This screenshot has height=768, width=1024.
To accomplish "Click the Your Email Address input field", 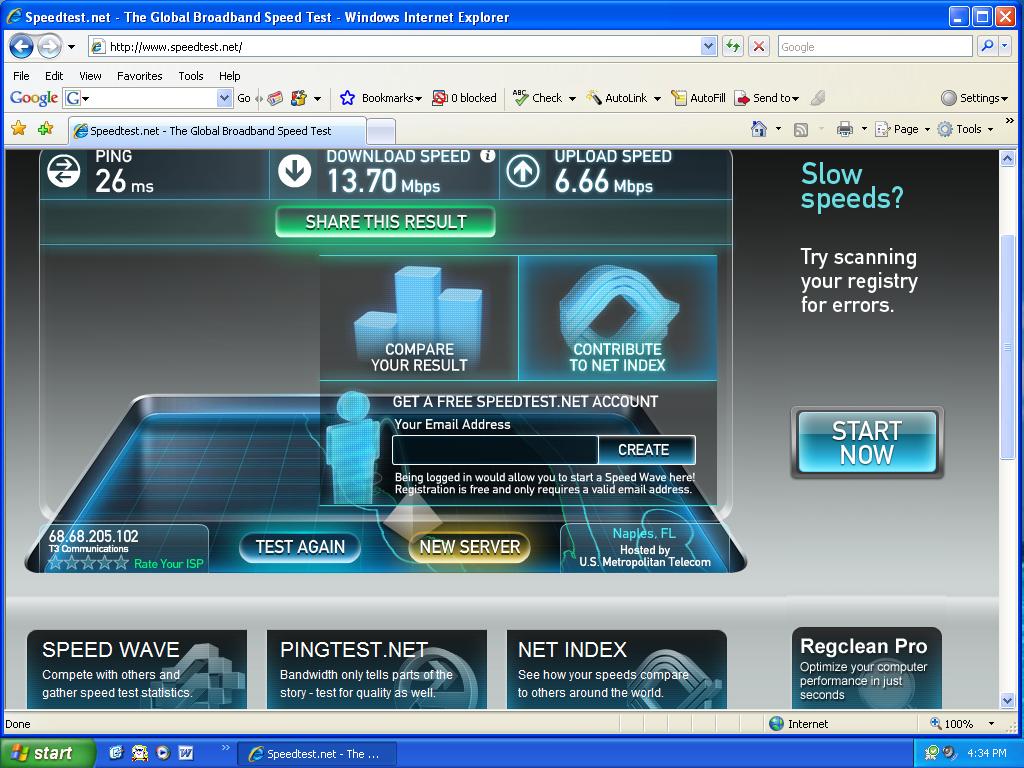I will (495, 450).
